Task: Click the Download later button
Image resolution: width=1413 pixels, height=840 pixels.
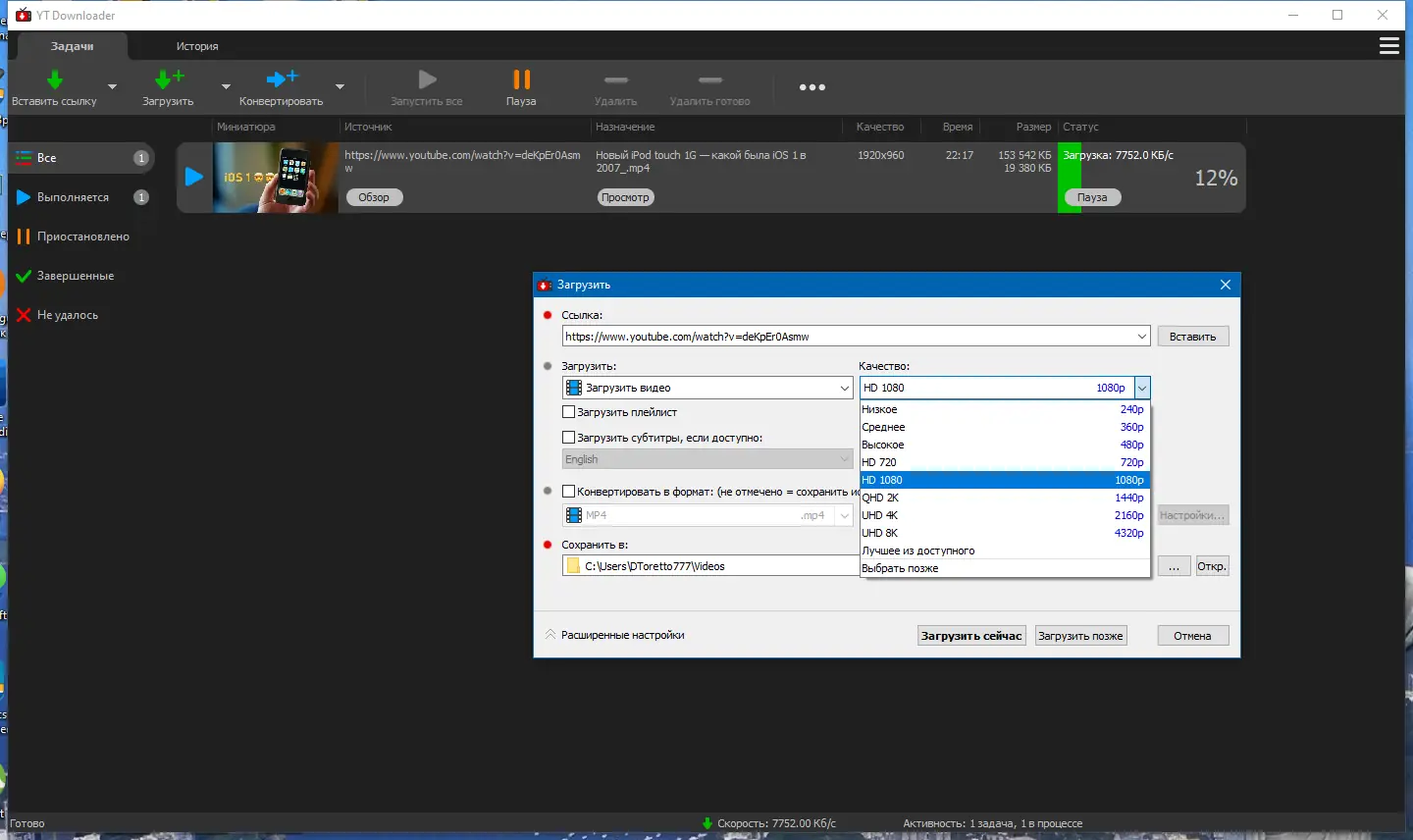Action: tap(1080, 636)
